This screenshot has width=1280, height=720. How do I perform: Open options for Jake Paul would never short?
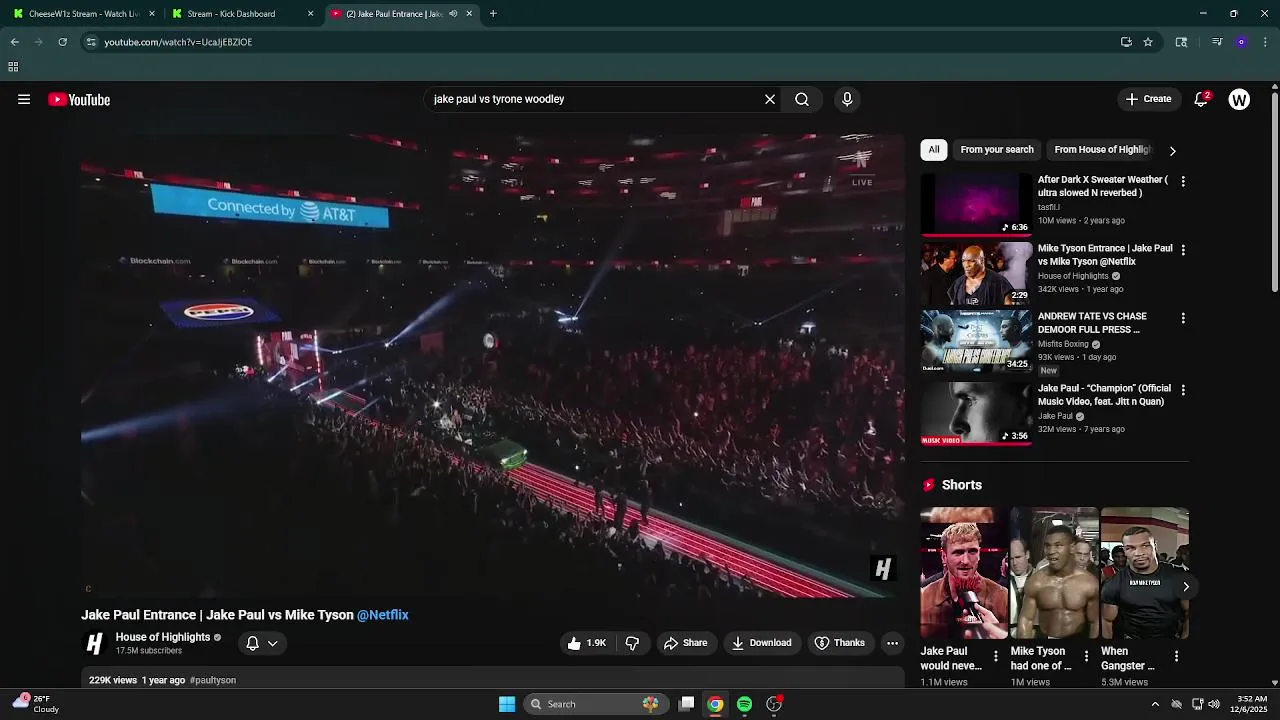995,657
